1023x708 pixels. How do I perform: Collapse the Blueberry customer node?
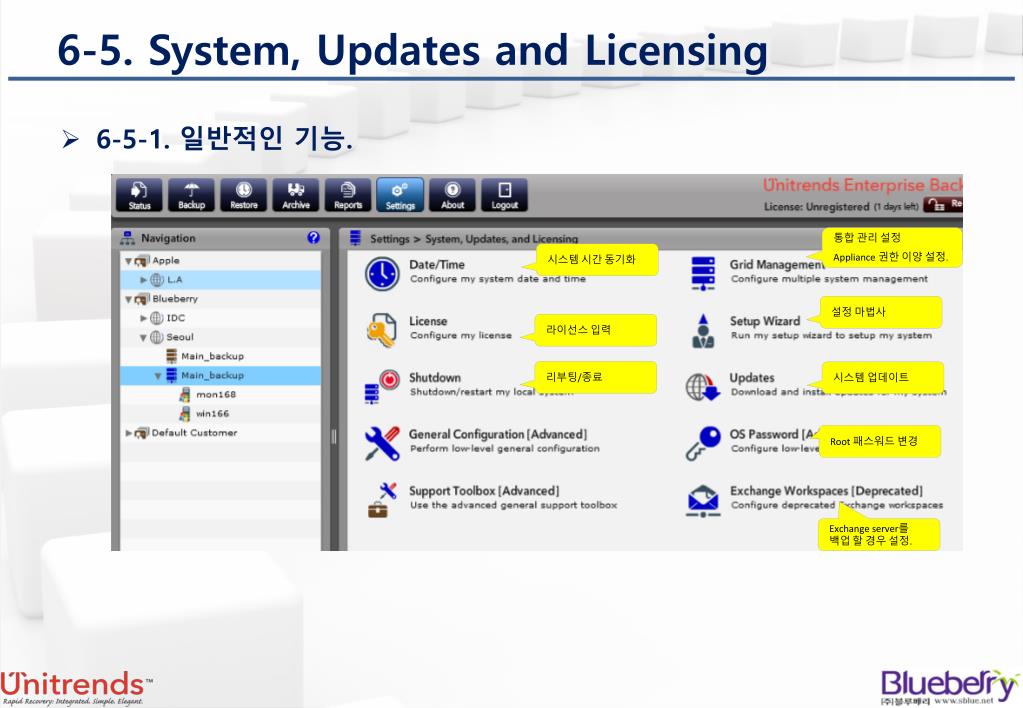click(x=129, y=300)
